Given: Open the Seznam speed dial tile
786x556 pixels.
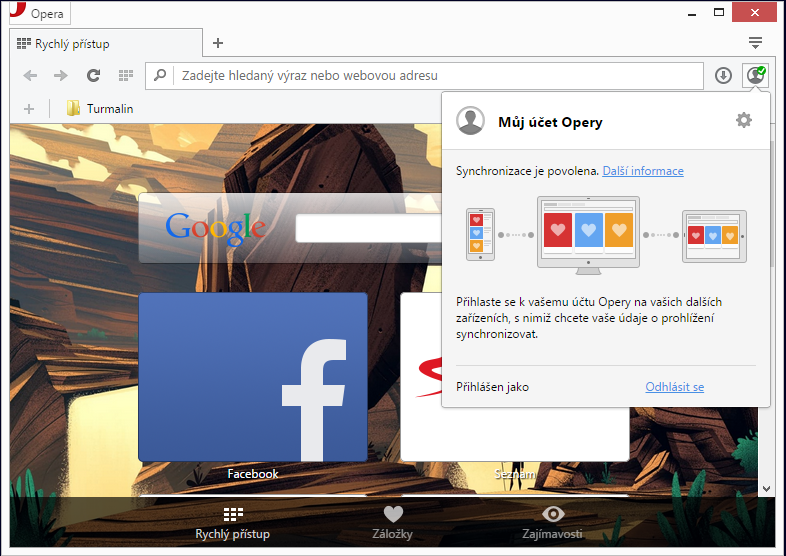Looking at the screenshot, I should (515, 434).
